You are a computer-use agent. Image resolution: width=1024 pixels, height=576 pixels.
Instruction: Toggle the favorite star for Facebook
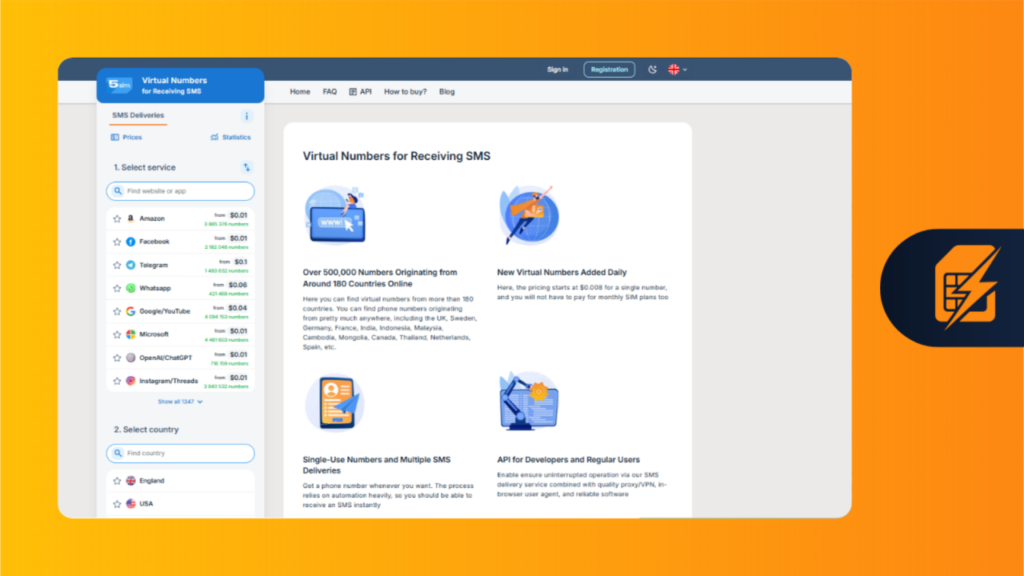click(x=116, y=242)
